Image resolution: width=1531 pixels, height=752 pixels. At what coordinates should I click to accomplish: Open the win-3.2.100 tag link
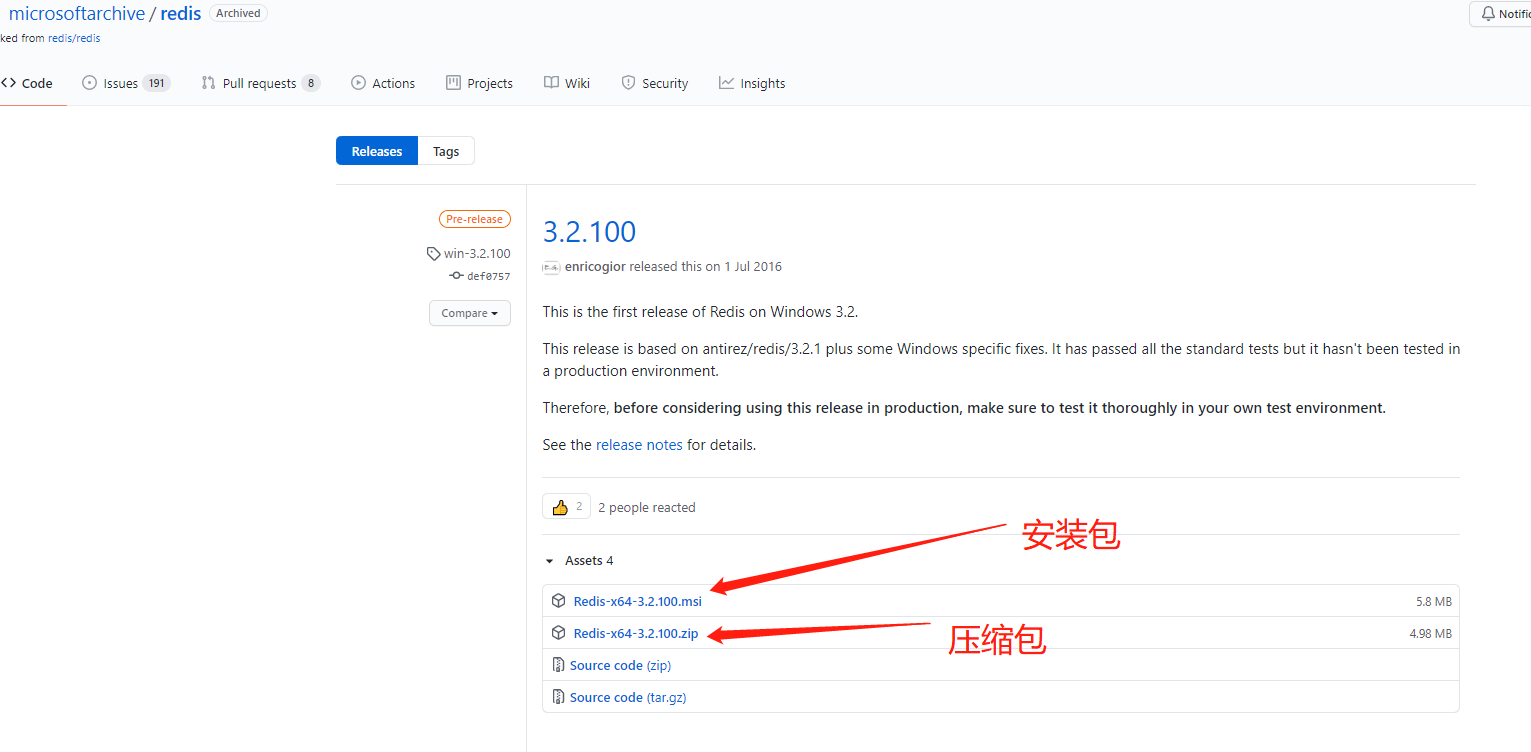[x=477, y=254]
